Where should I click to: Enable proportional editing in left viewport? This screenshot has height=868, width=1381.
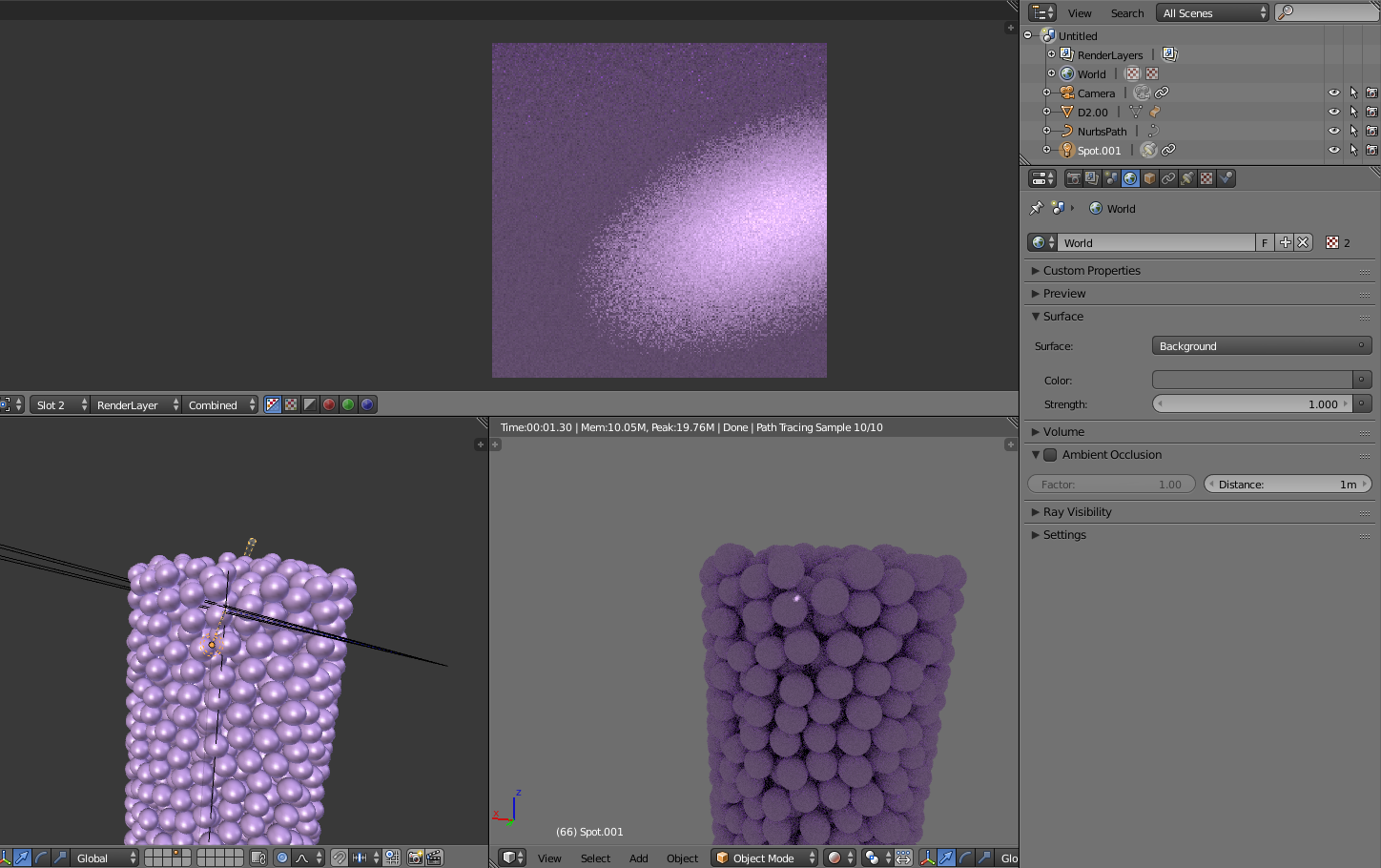click(282, 858)
